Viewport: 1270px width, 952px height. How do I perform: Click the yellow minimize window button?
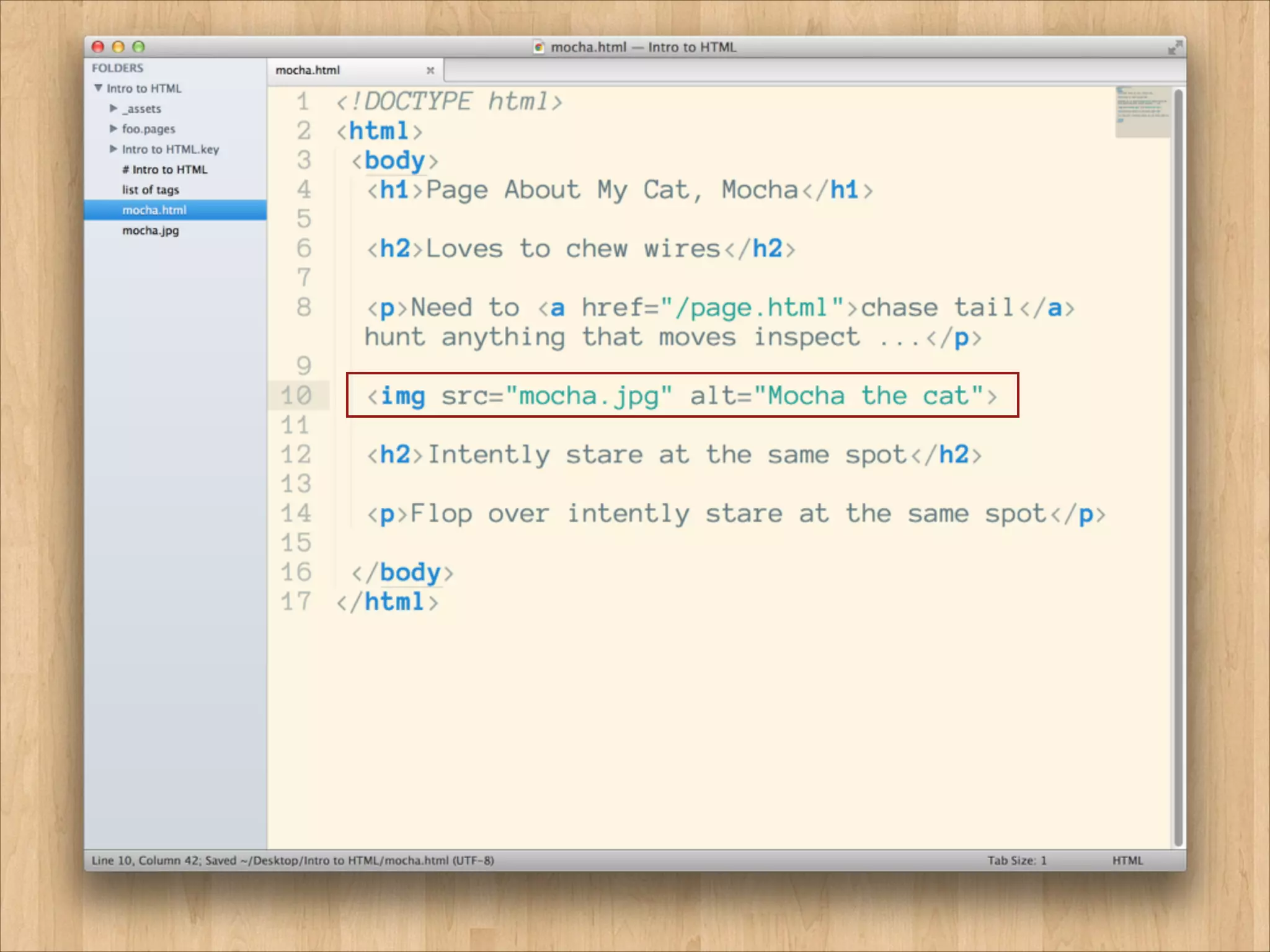[118, 47]
